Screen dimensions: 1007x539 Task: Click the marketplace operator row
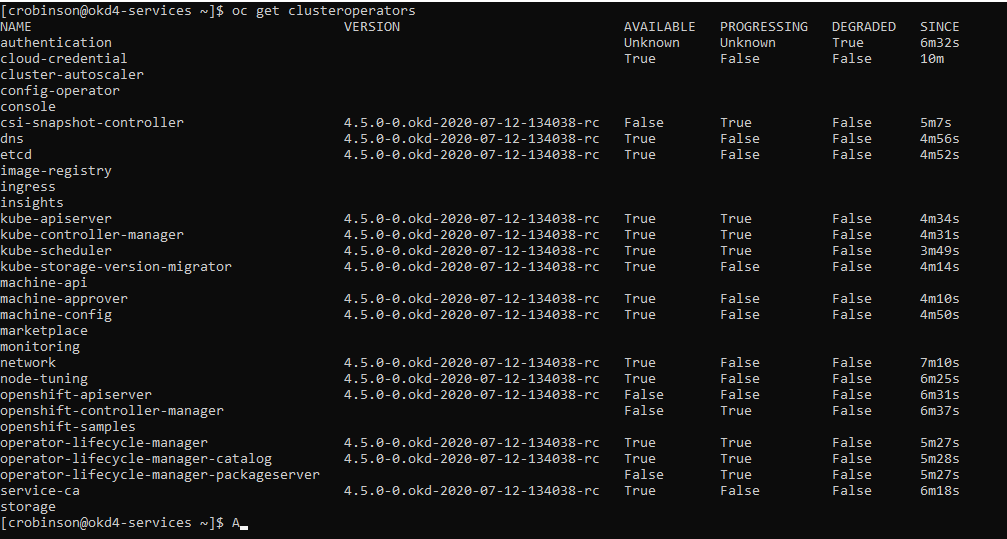44,331
